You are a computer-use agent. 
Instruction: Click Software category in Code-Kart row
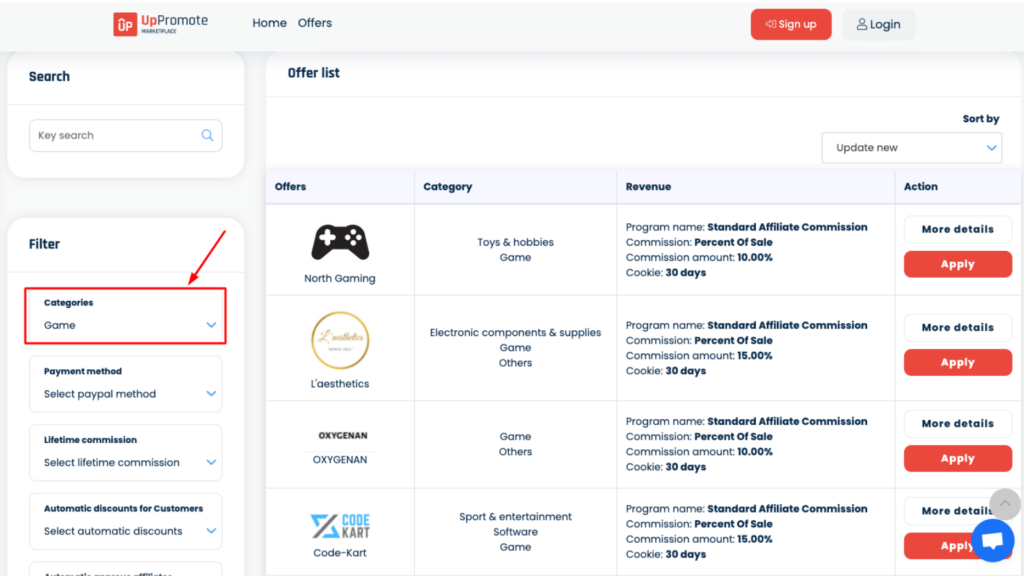(515, 532)
